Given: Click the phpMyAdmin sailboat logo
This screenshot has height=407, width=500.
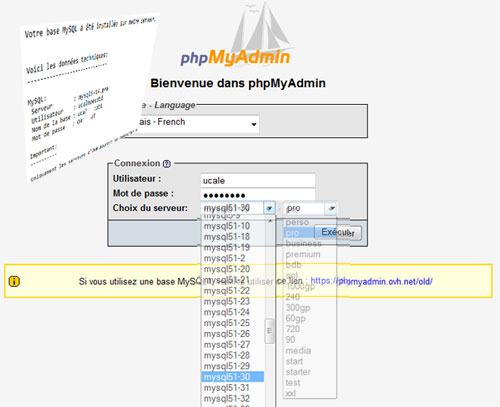Looking at the screenshot, I should [236, 35].
